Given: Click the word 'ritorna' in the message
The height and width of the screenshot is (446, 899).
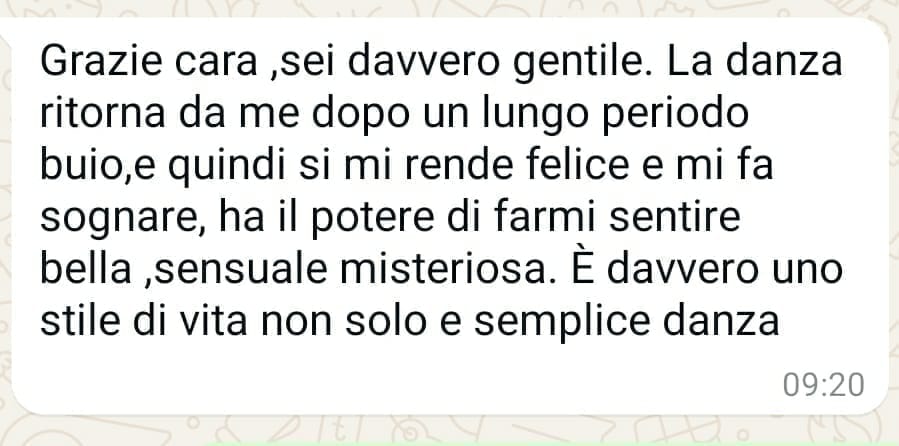Looking at the screenshot, I should pyautogui.click(x=103, y=114).
